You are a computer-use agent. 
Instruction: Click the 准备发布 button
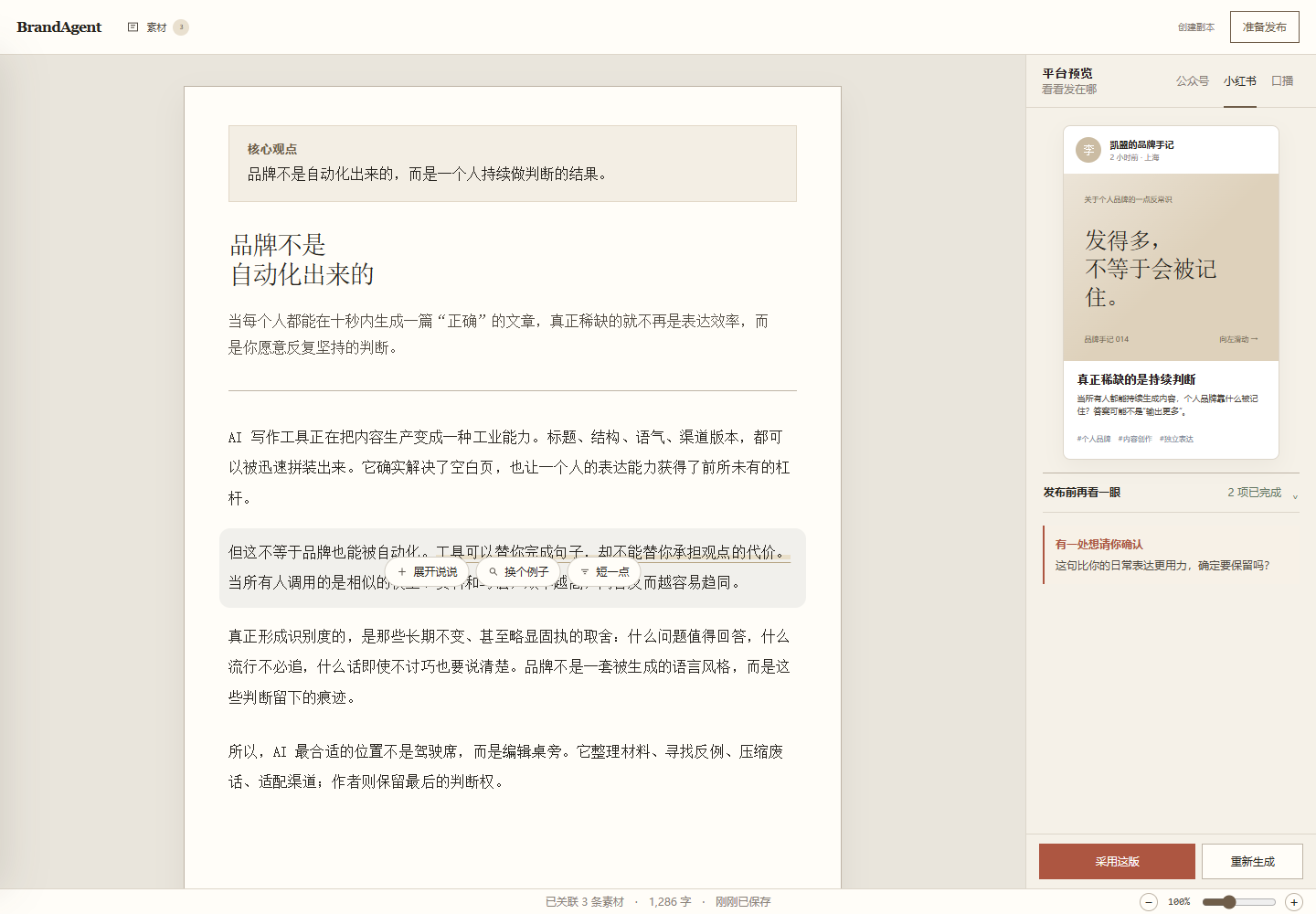coord(1265,27)
